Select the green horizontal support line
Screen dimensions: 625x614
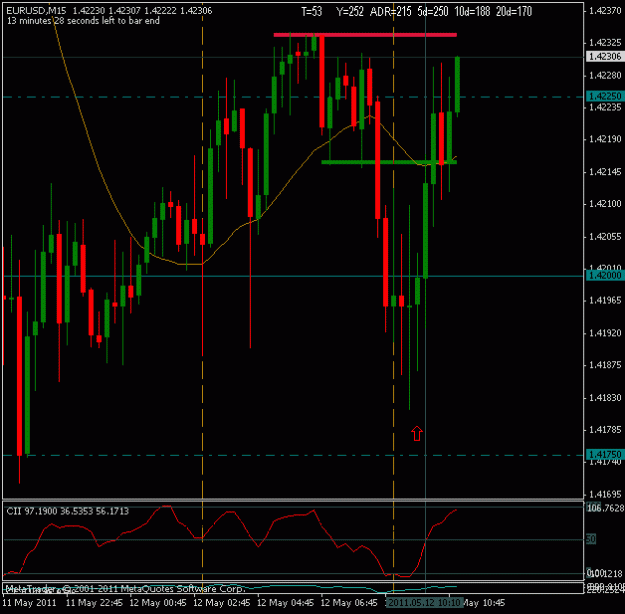click(389, 162)
